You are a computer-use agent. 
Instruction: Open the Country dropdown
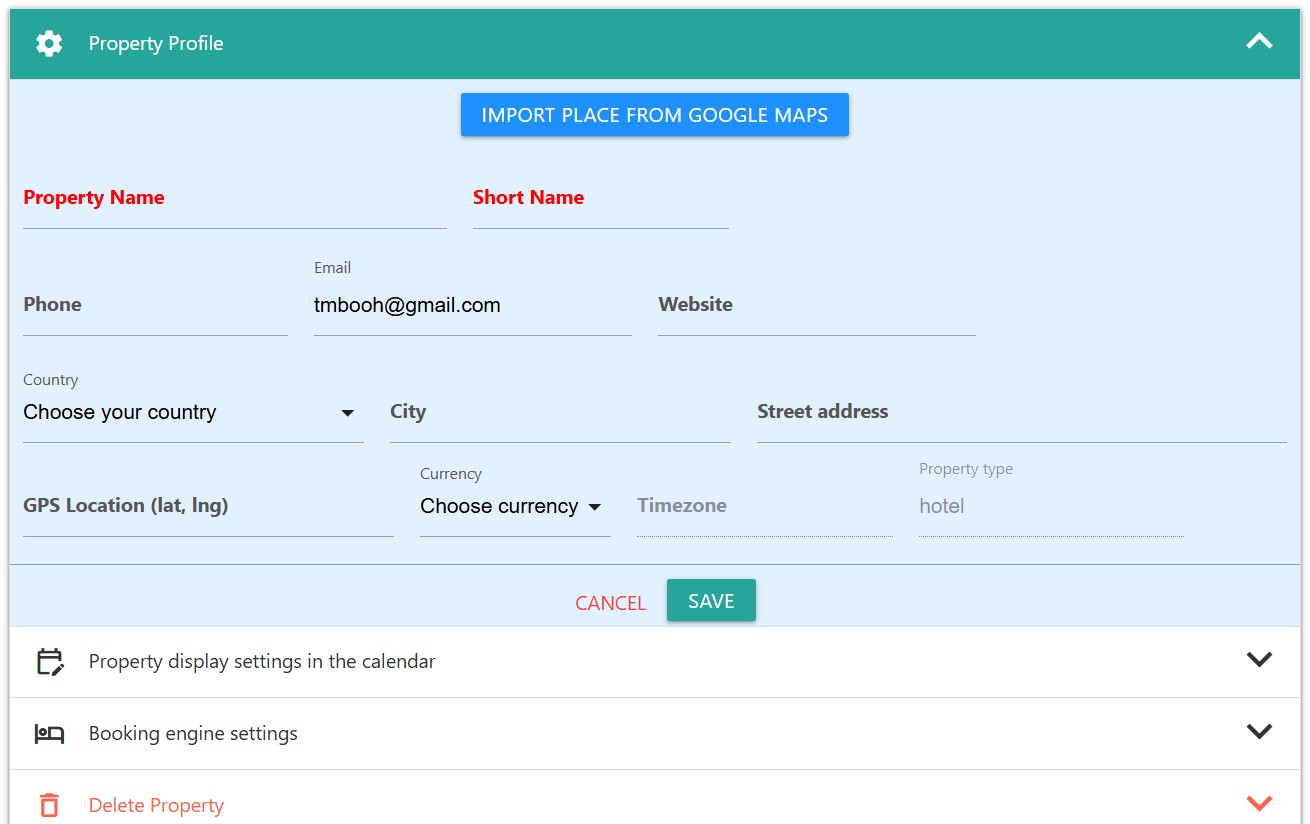(x=192, y=413)
